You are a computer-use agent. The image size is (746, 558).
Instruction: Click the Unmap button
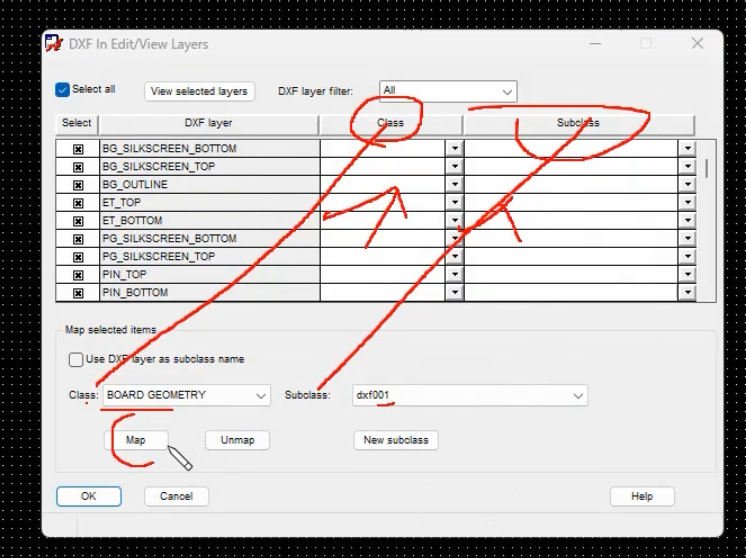click(x=237, y=440)
